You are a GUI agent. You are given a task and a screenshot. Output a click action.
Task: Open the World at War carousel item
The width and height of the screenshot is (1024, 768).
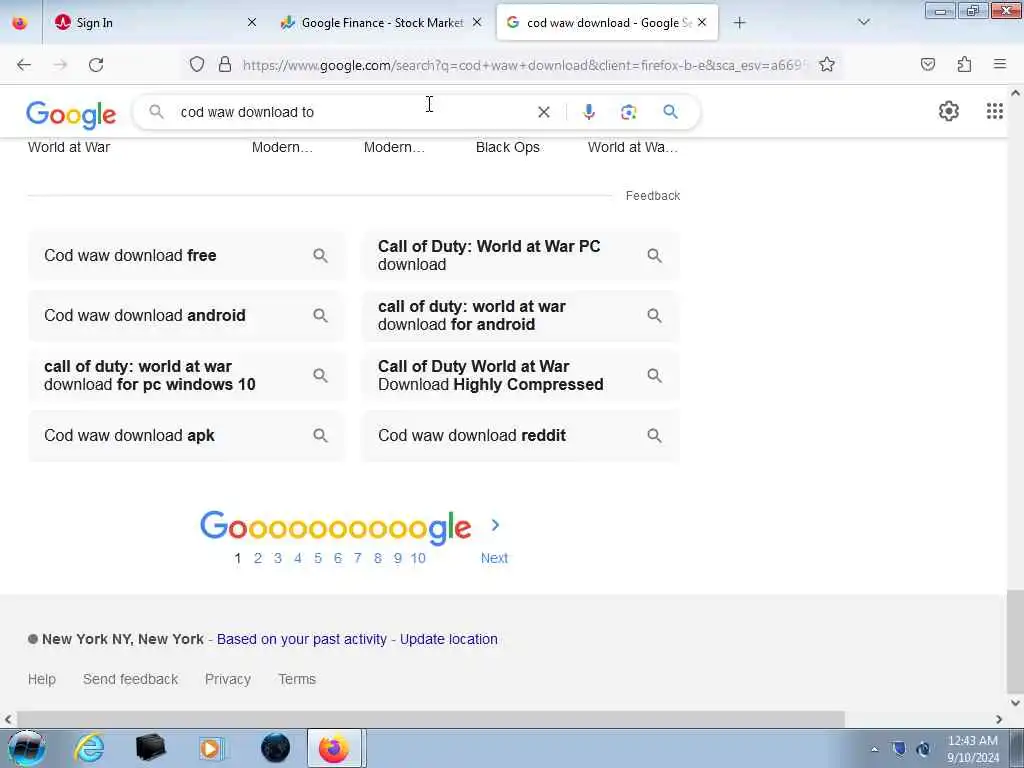tap(69, 148)
